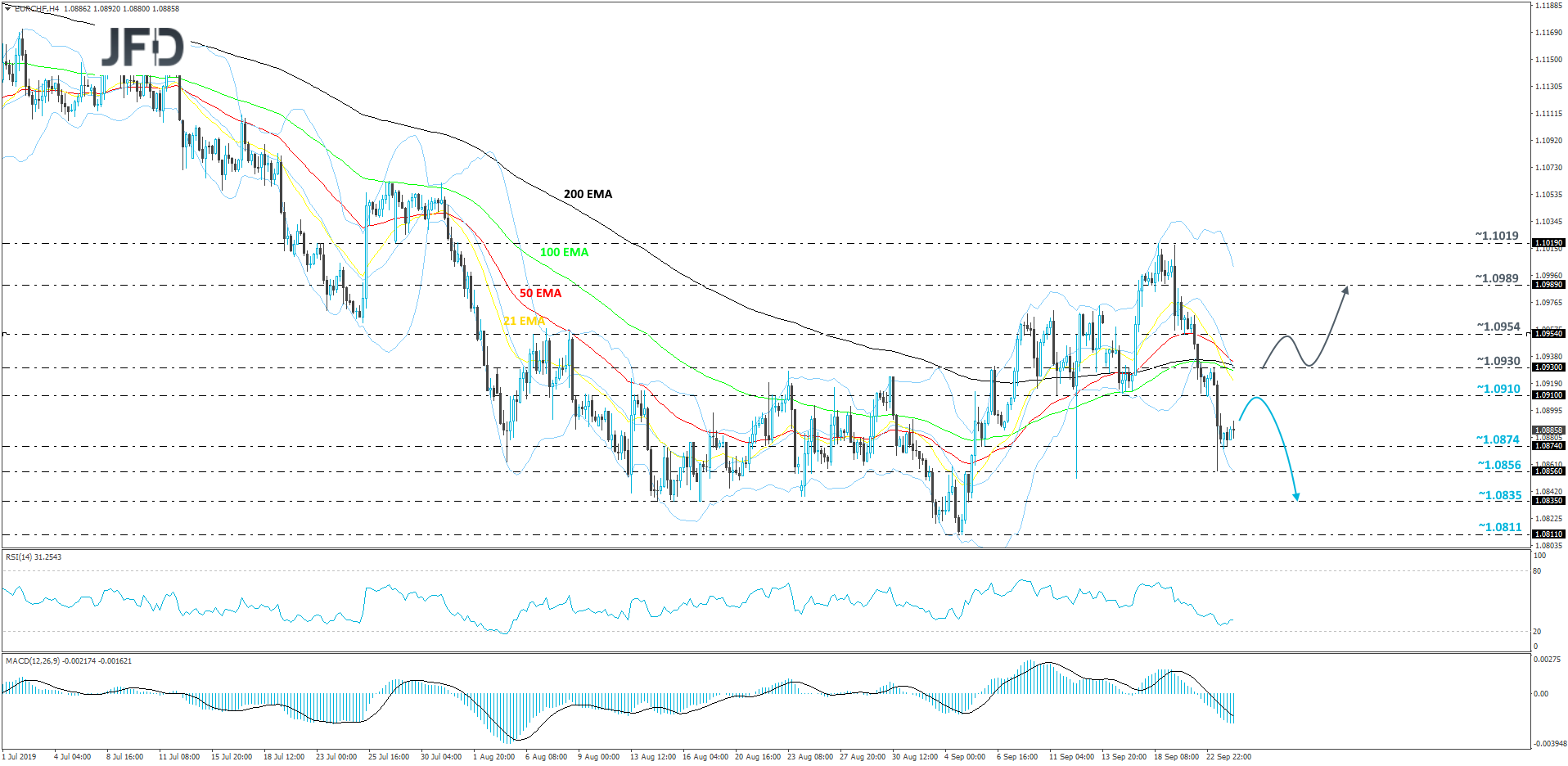1568x766 pixels.
Task: Click the 1.09300 price tag on the axis
Action: coord(1548,367)
